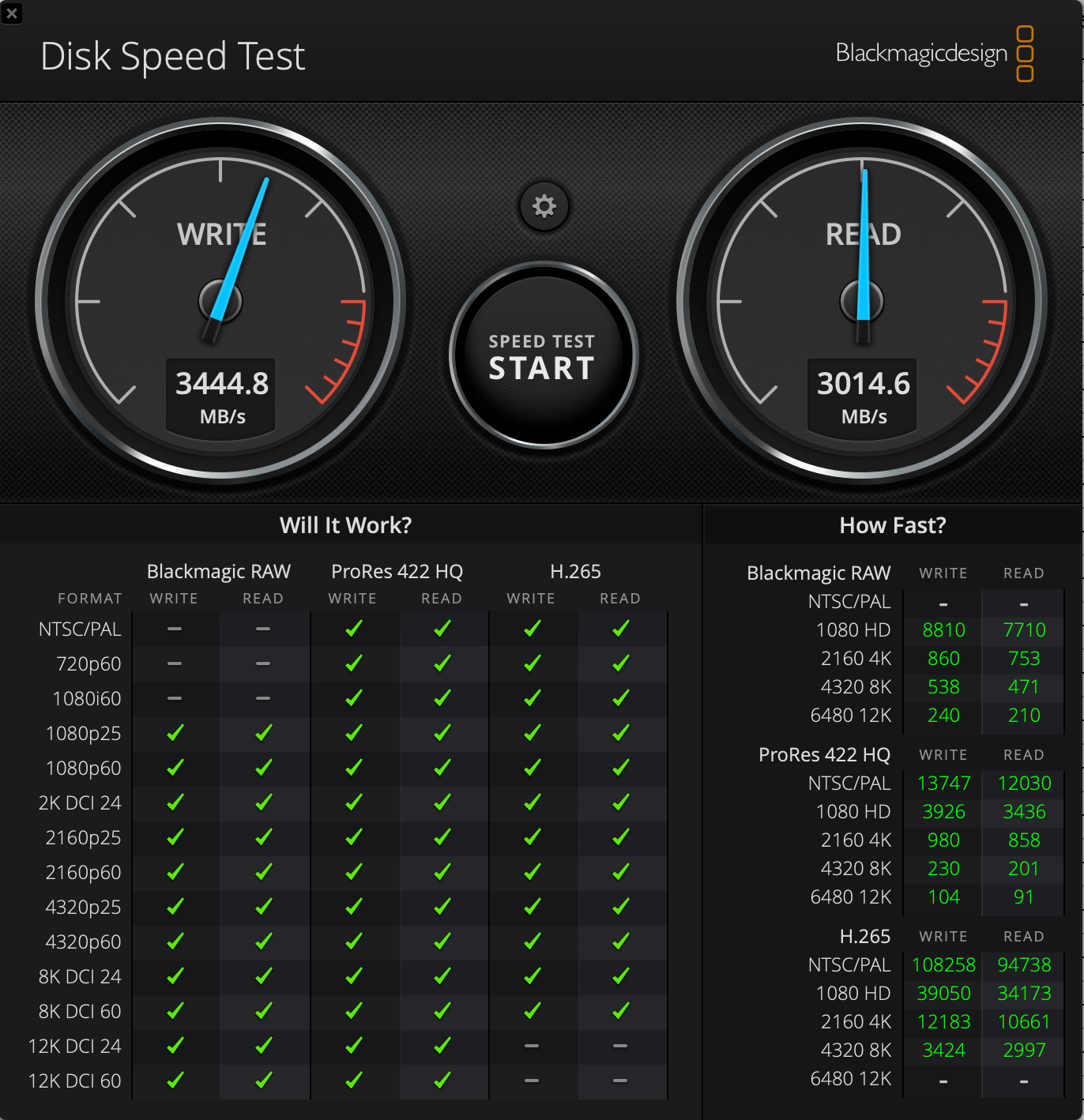The width and height of the screenshot is (1084, 1120).
Task: Click the WRITE gauge dial
Action: [x=221, y=300]
